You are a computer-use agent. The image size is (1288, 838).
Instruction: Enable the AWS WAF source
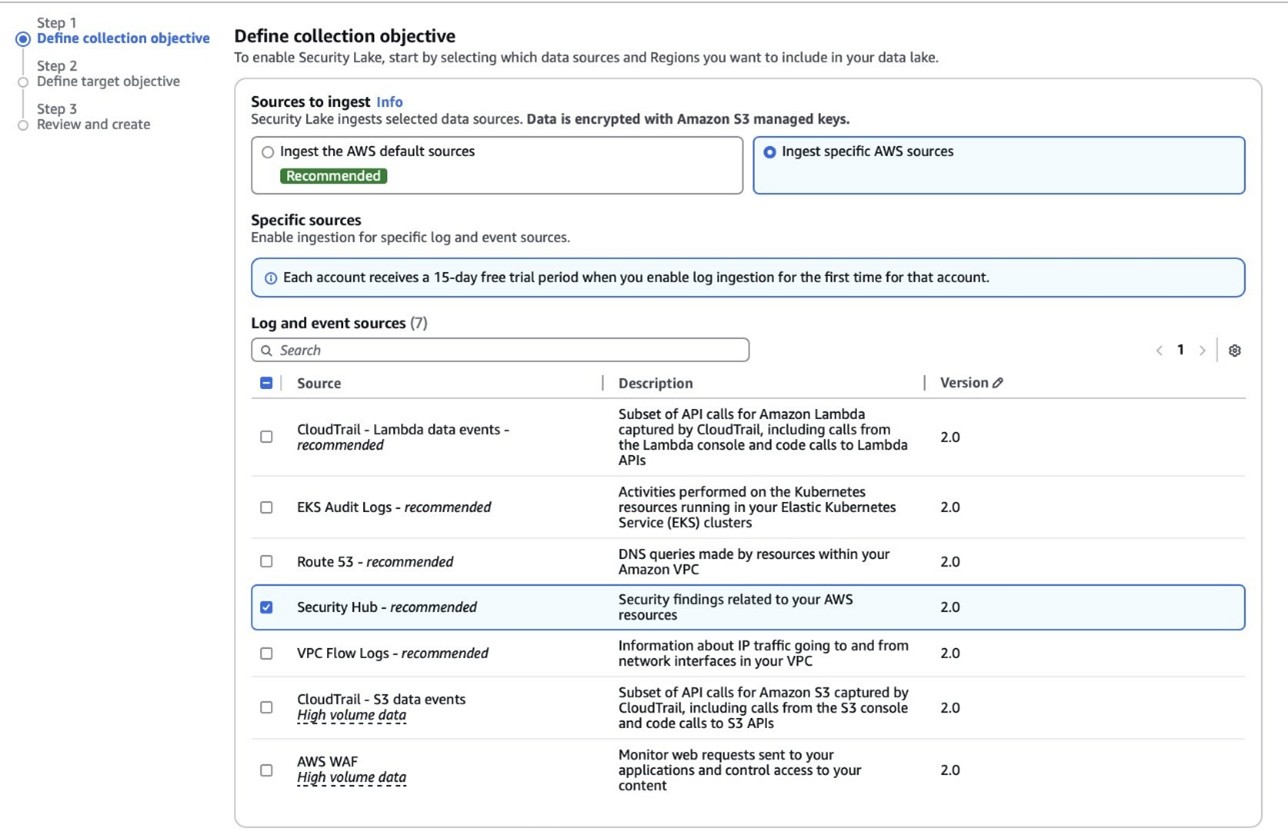(x=266, y=769)
